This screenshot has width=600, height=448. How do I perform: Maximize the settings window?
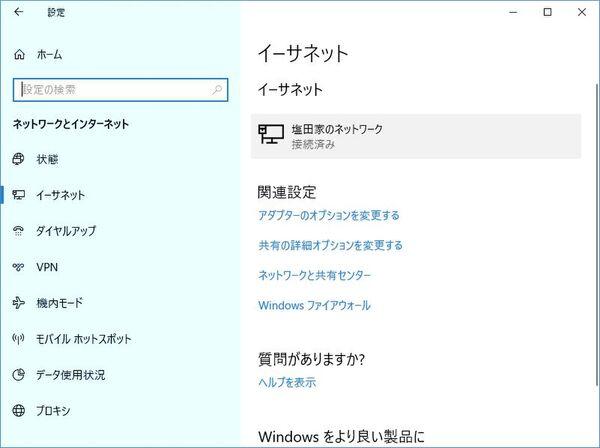pos(548,12)
